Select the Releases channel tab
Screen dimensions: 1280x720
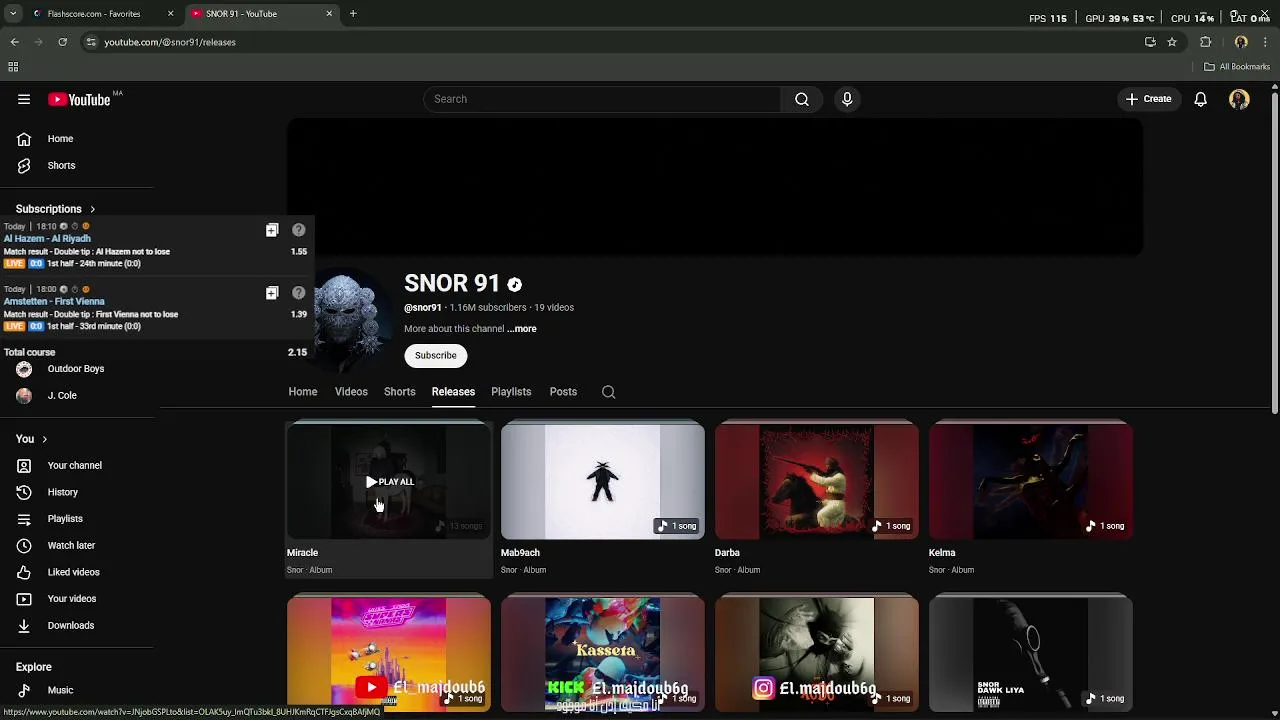click(x=453, y=392)
